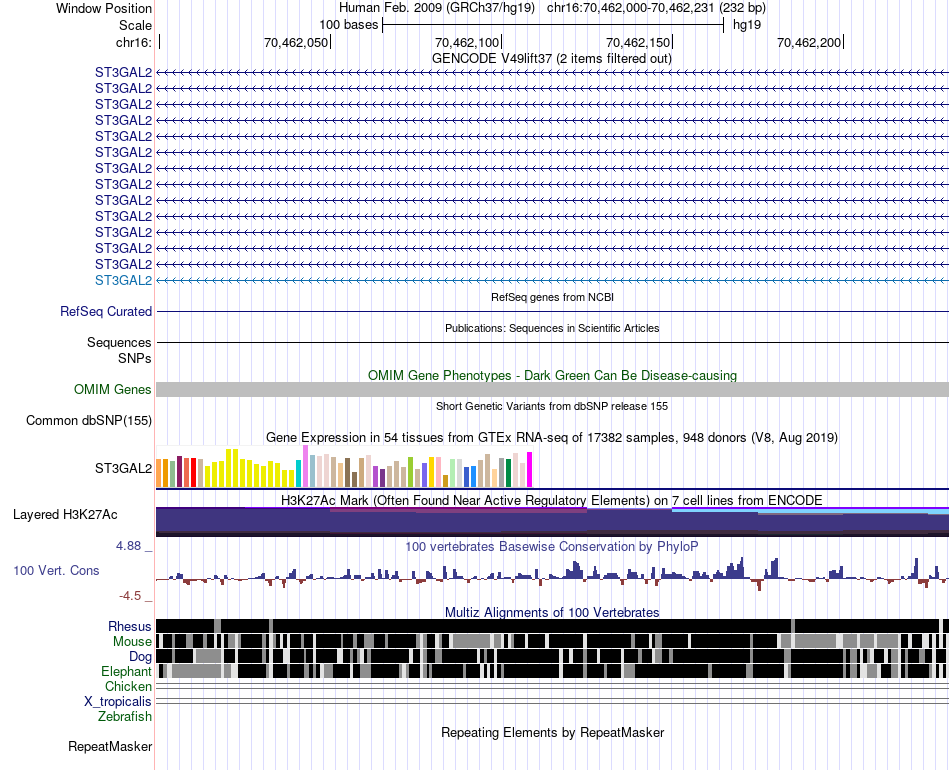
Task: Click the Human Feb. 2009 (GRCh37/hg19) assembly text
Action: pos(437,8)
